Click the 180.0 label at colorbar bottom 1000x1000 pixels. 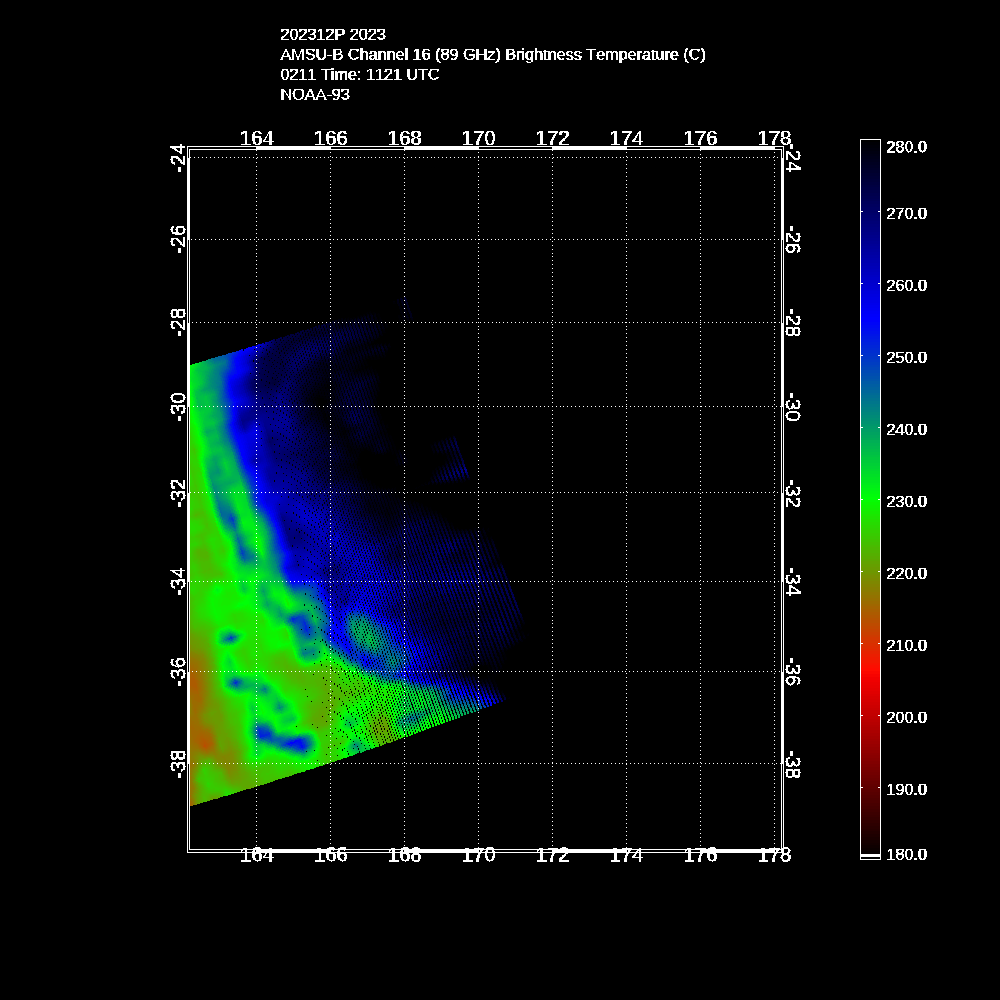907,854
